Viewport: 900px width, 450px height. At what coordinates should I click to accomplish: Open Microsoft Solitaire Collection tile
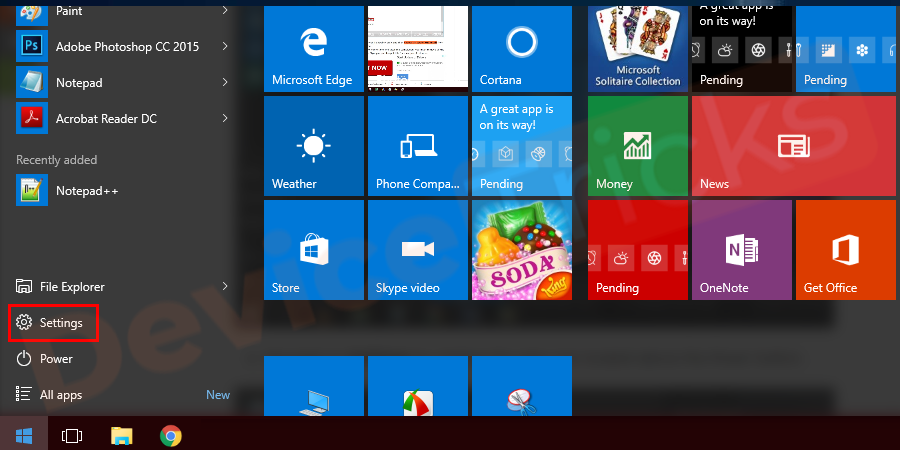638,48
